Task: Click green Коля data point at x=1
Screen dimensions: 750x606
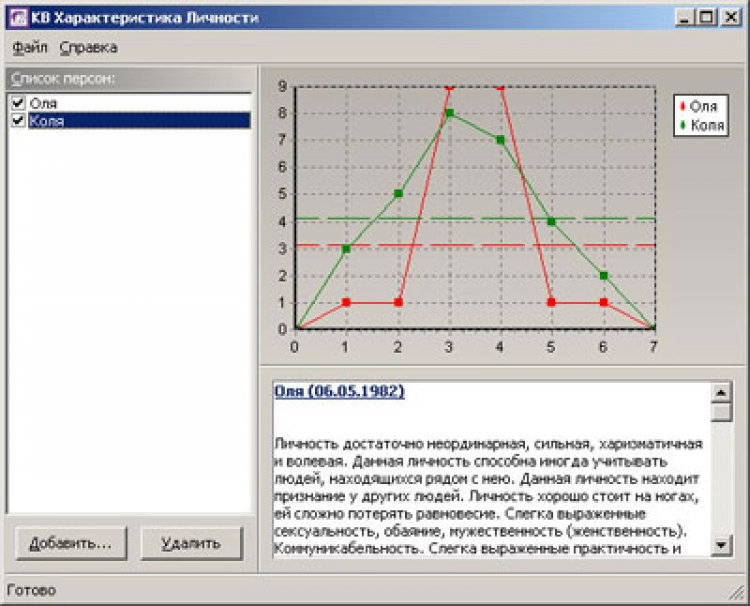Action: pyautogui.click(x=346, y=249)
